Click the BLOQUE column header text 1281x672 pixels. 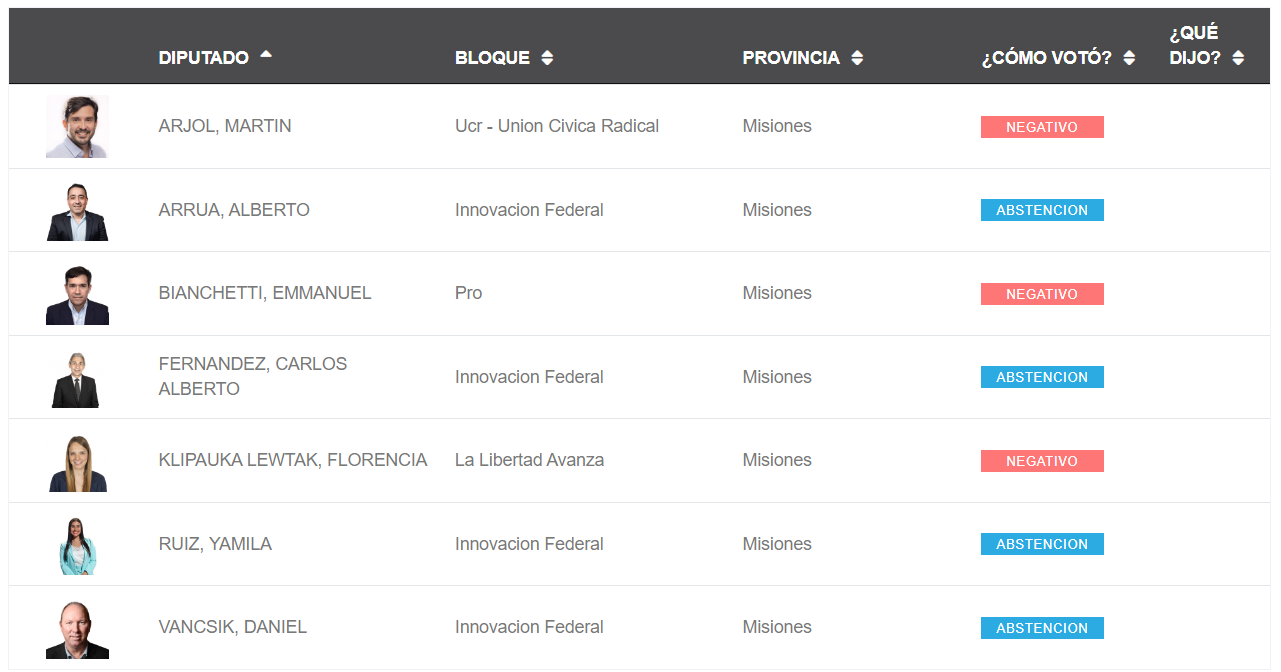click(492, 58)
